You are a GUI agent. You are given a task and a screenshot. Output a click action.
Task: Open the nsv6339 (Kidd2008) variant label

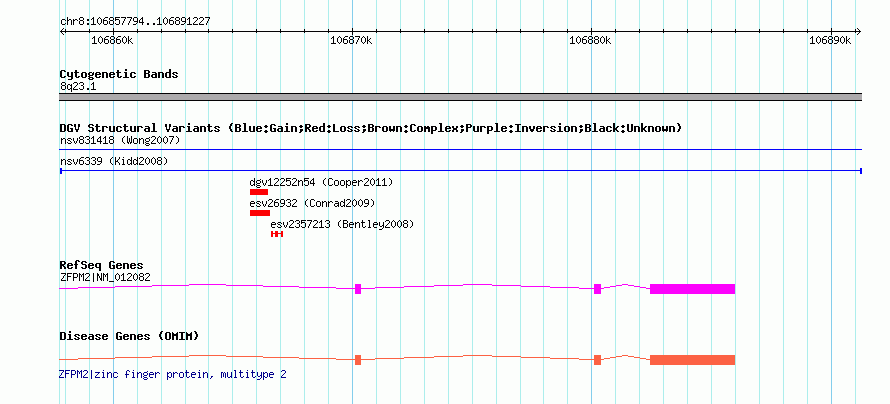click(114, 161)
